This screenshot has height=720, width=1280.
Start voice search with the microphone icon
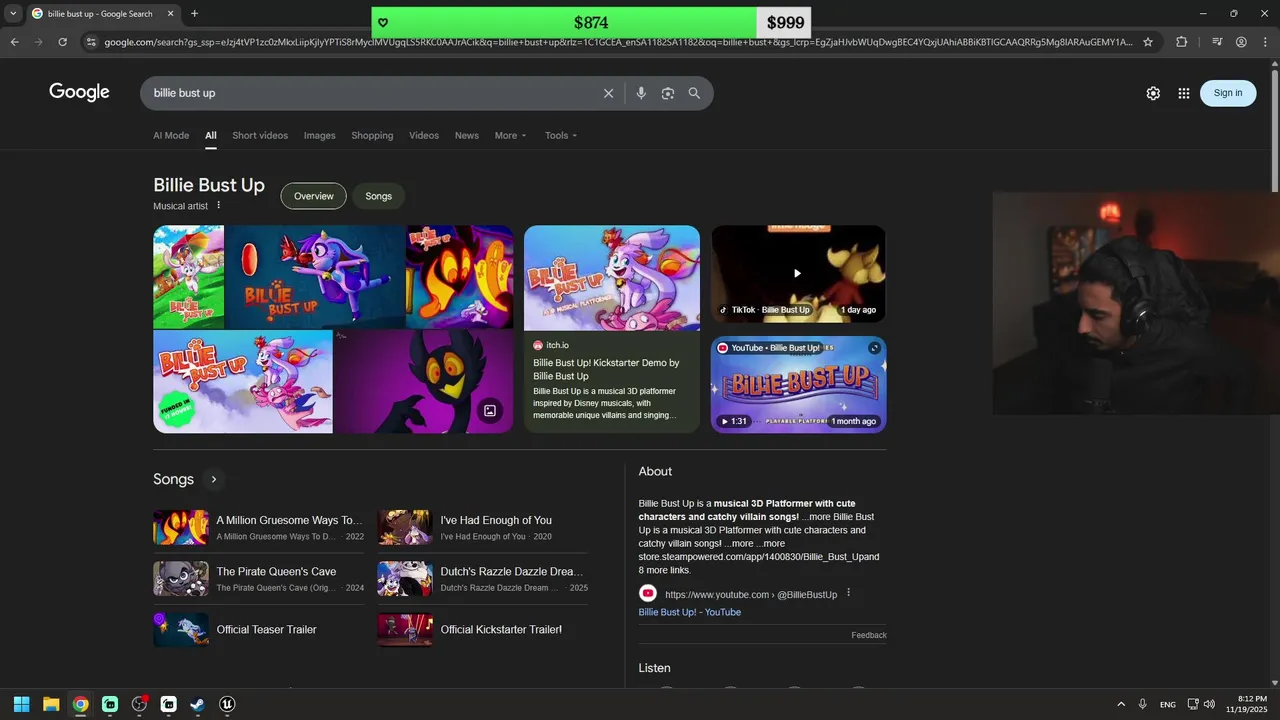click(x=641, y=93)
